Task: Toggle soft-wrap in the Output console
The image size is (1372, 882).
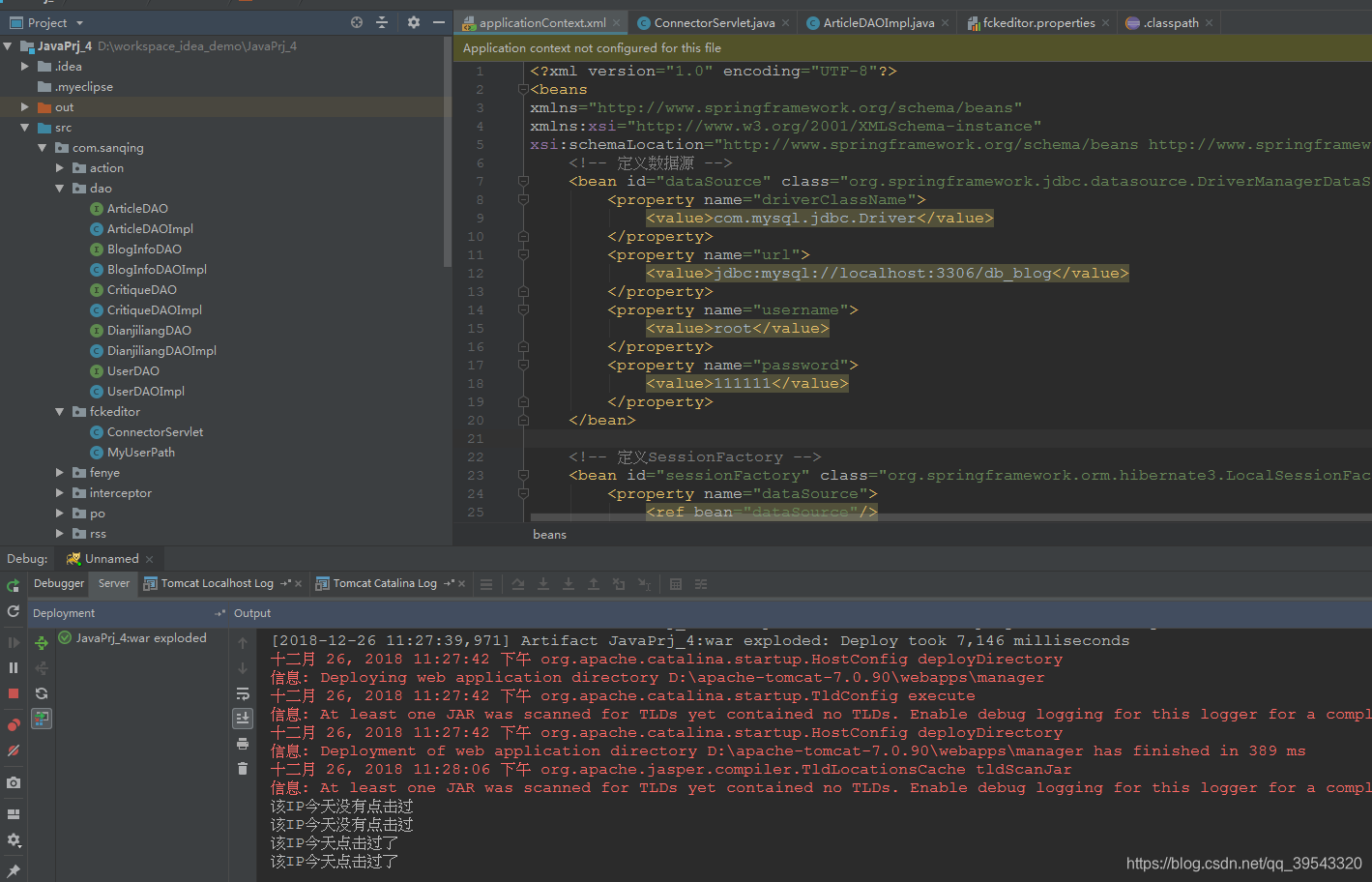Action: point(243,693)
